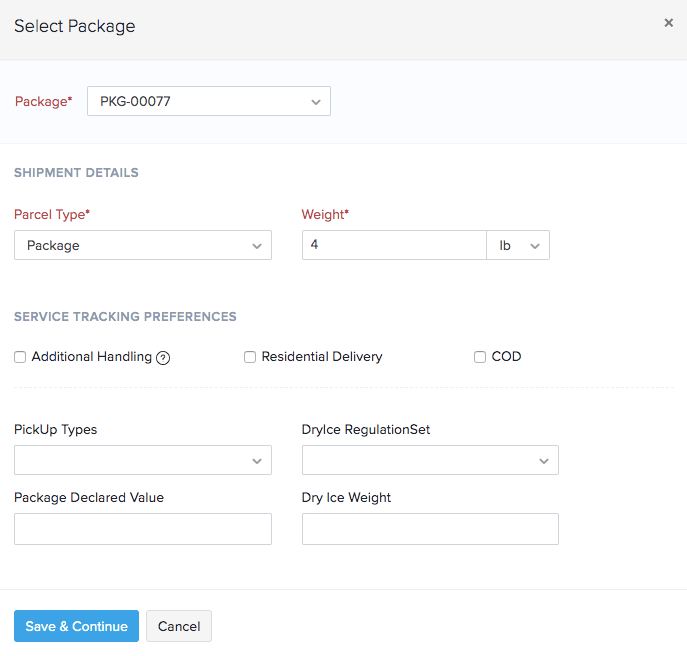Focus the Package Declared Value field
The width and height of the screenshot is (687, 656).
(142, 529)
